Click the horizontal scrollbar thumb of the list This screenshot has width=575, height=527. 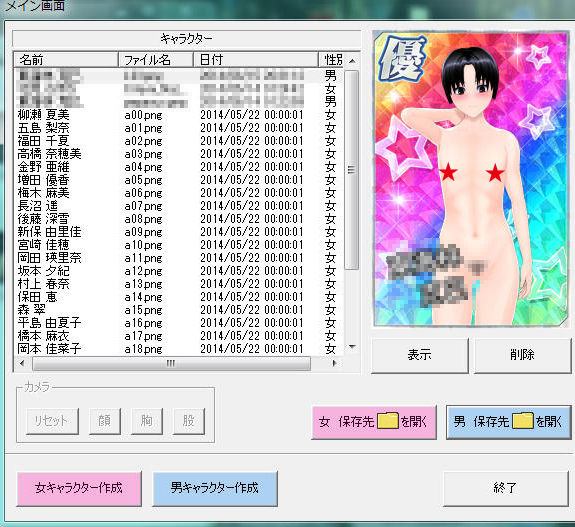pos(171,363)
